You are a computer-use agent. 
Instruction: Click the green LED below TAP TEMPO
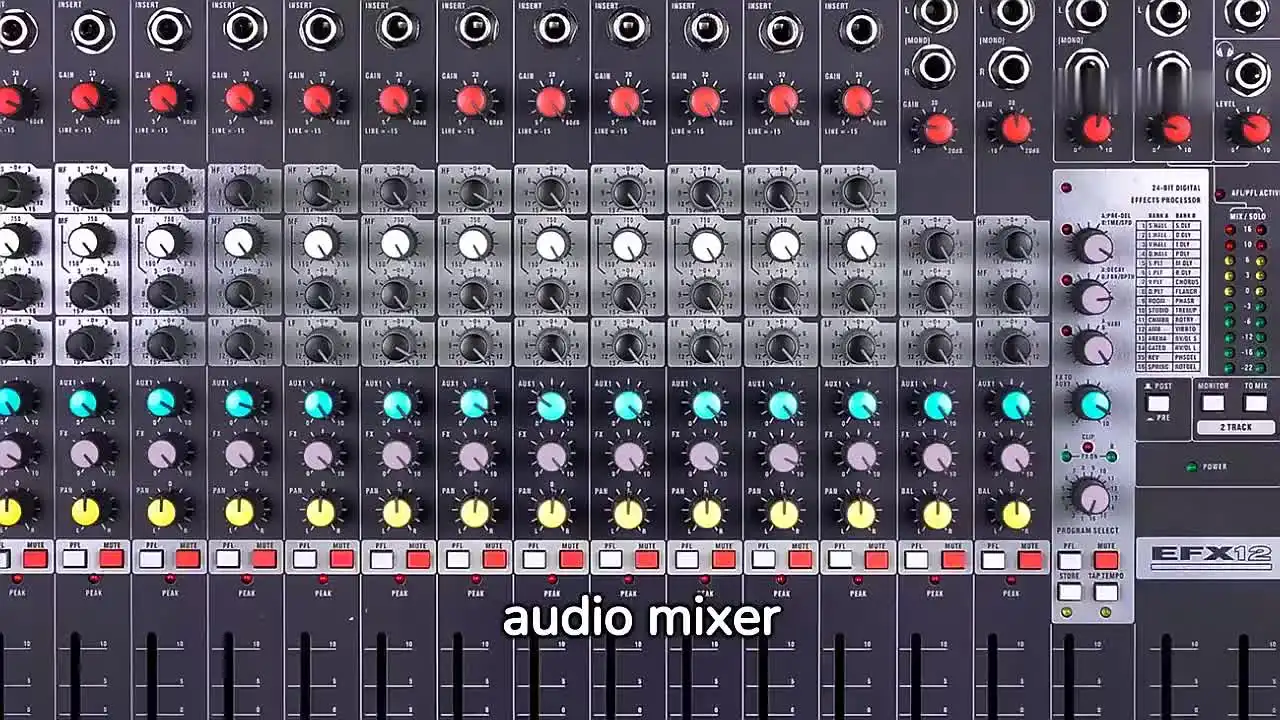[1106, 612]
